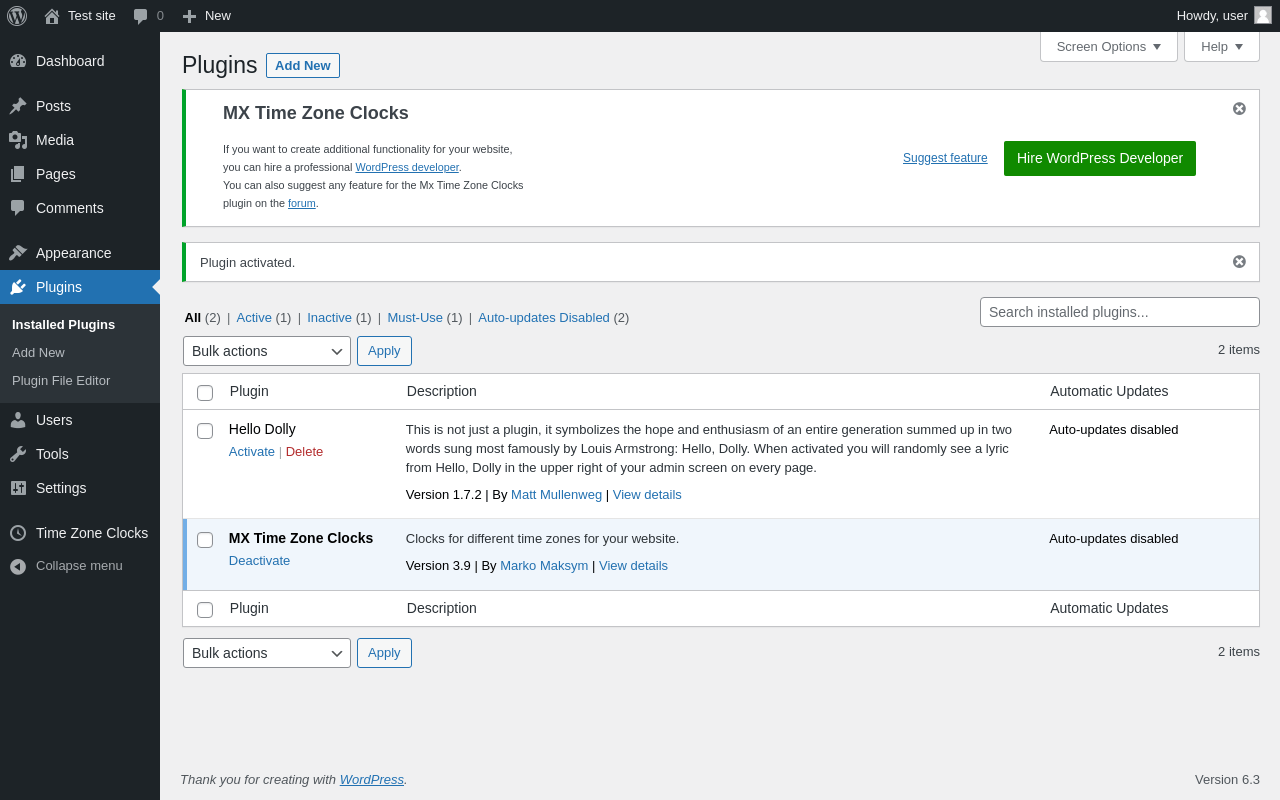
Task: Click the WordPress logo icon
Action: point(17,16)
